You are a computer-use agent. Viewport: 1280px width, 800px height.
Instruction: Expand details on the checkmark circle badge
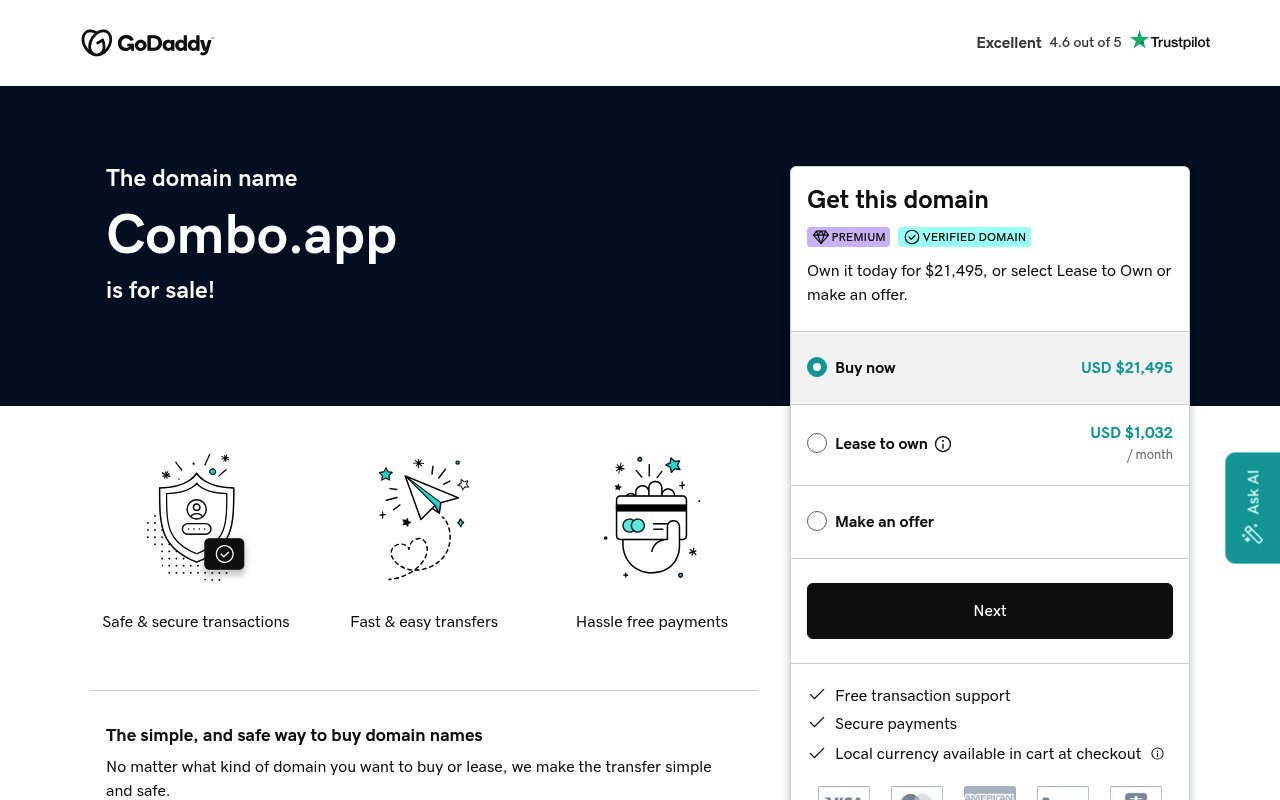pyautogui.click(x=224, y=553)
